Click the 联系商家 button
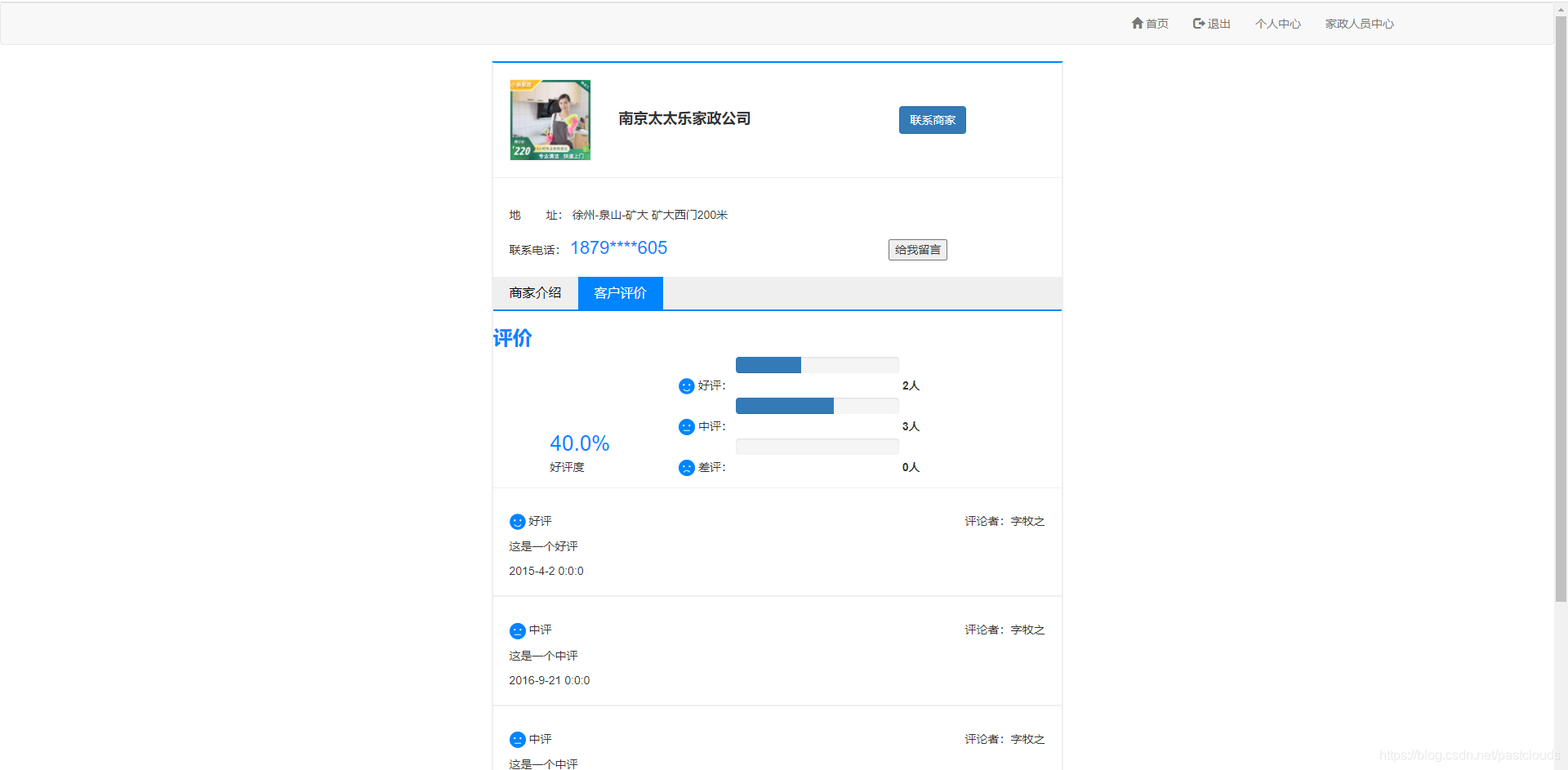 pyautogui.click(x=932, y=120)
